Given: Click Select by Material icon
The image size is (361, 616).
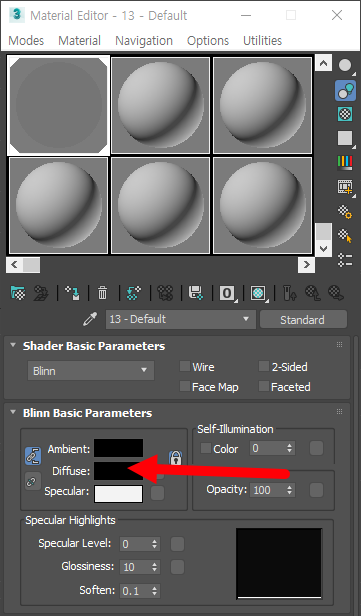Looking at the screenshot, I should tap(345, 235).
